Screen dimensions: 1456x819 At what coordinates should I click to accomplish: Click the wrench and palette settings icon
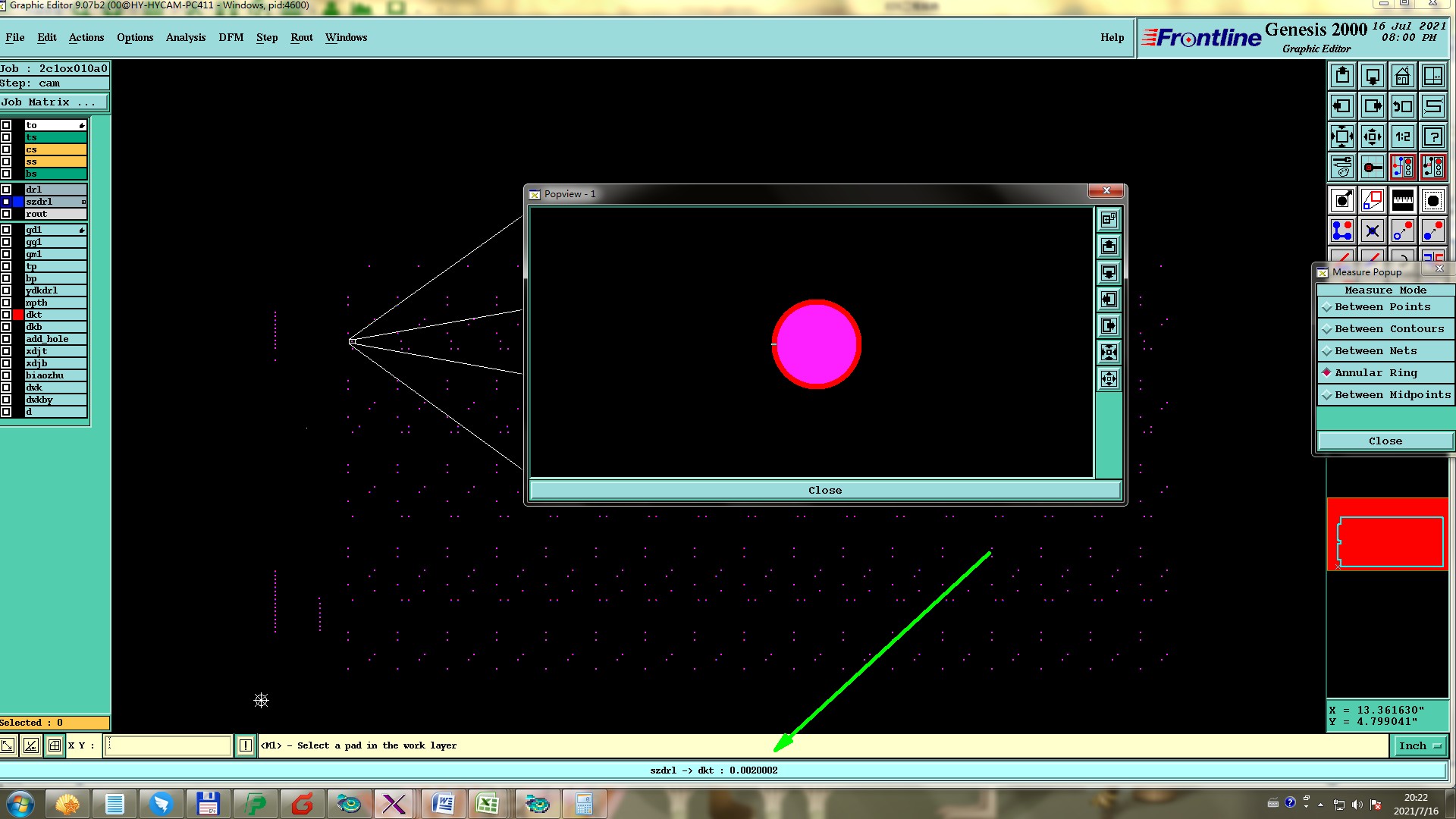(1341, 167)
